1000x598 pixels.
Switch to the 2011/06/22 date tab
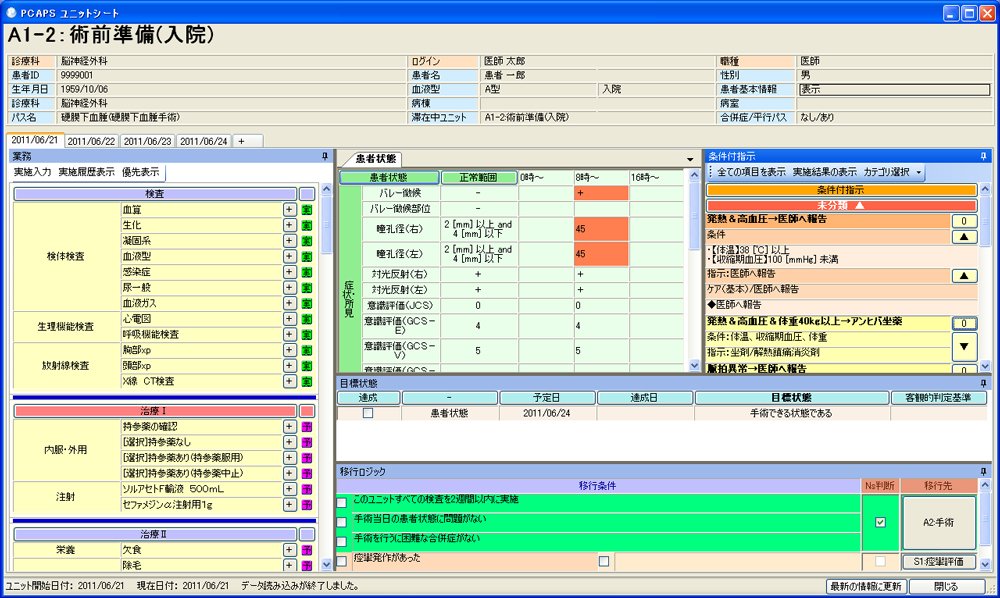point(91,142)
